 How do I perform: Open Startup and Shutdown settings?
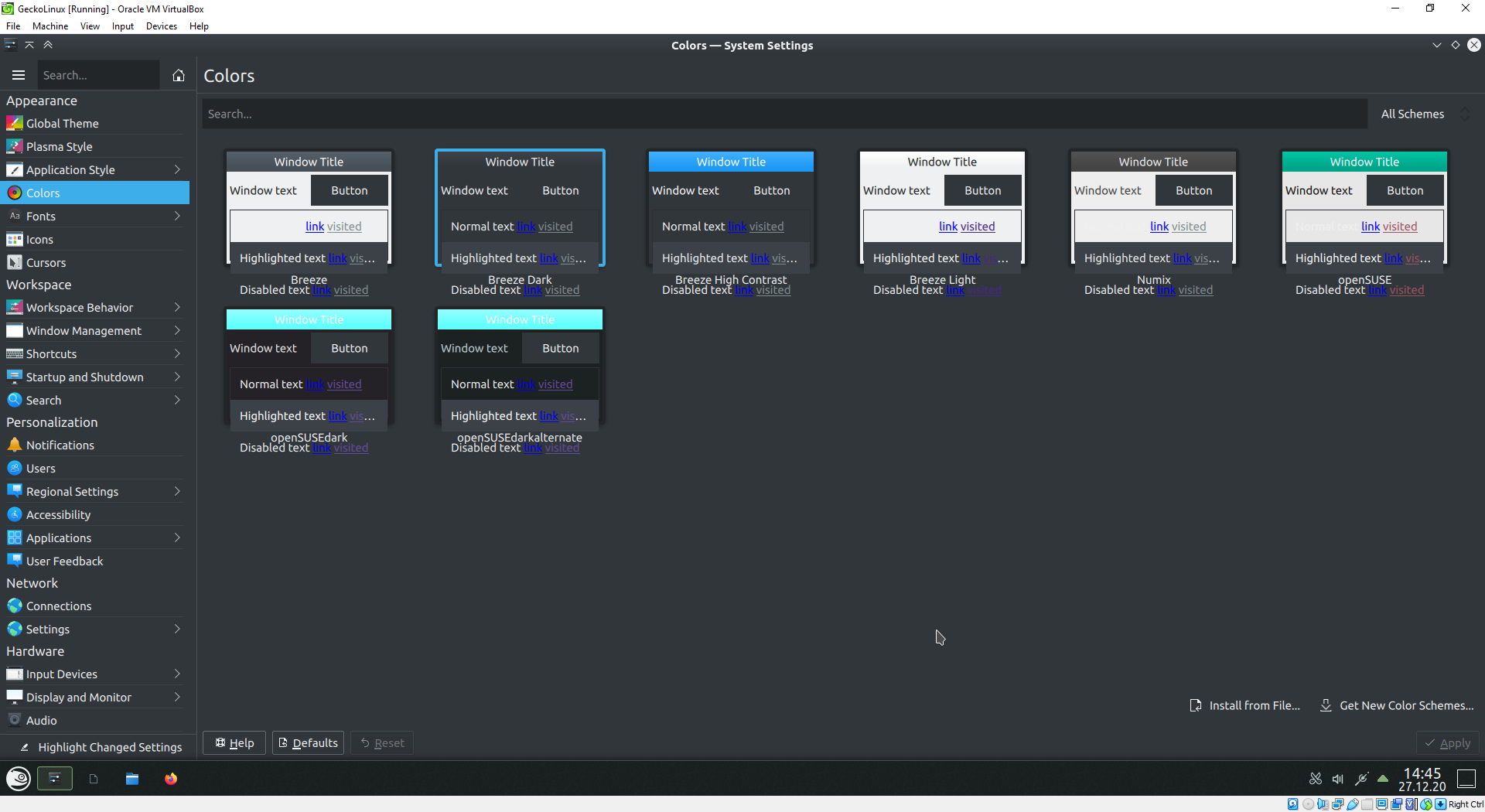coord(94,377)
